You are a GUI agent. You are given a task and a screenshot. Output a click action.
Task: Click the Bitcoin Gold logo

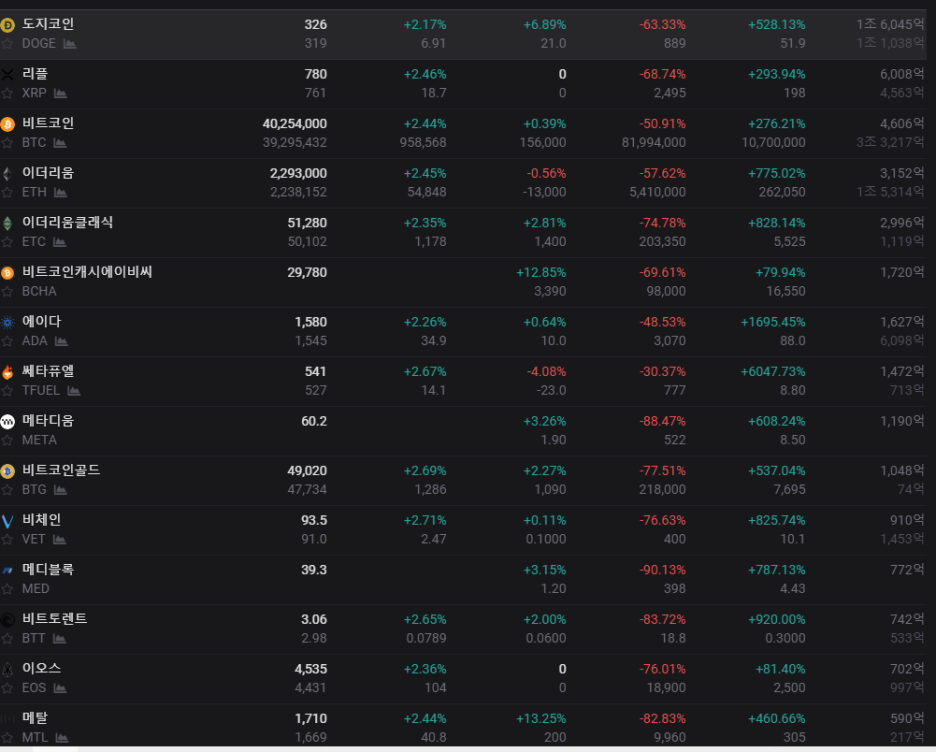[7, 471]
